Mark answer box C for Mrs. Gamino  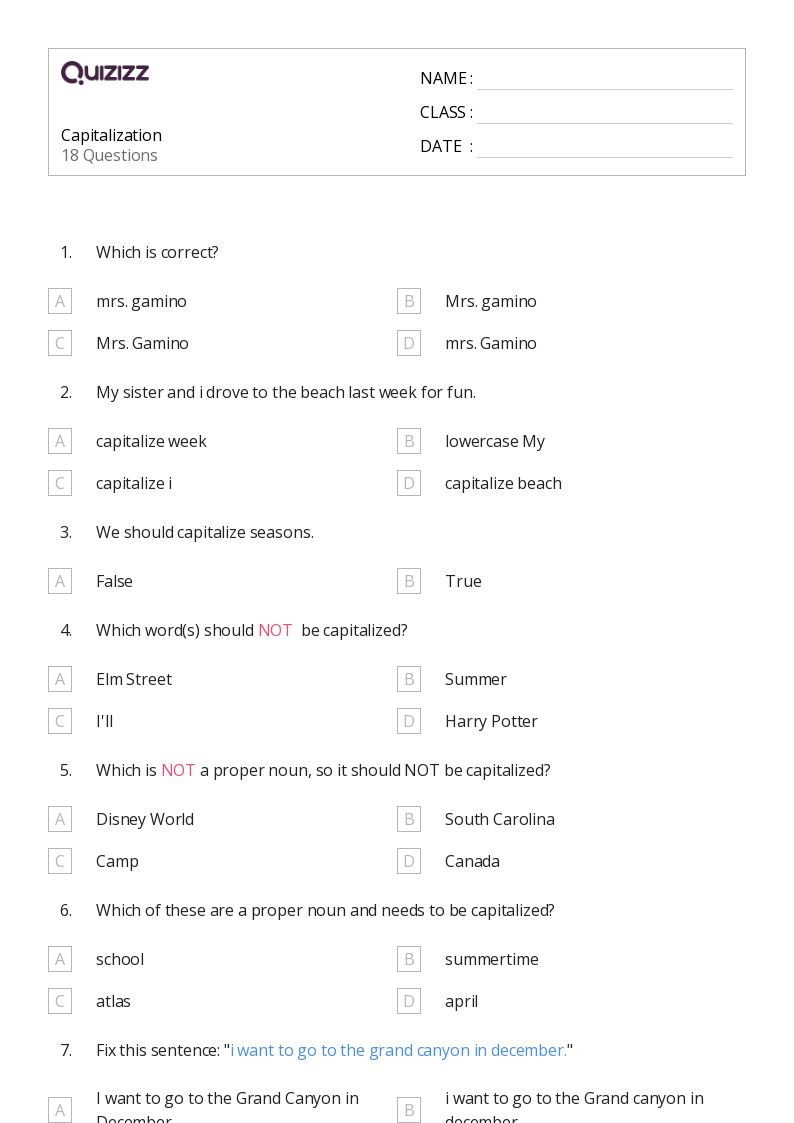point(60,343)
